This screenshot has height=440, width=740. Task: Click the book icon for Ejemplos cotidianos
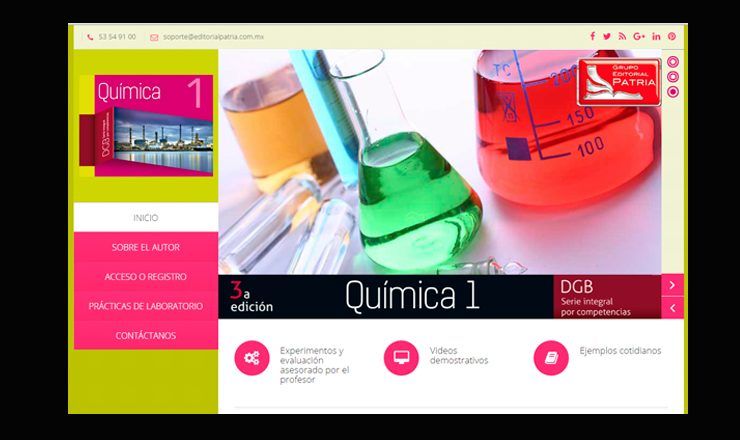pyautogui.click(x=551, y=358)
